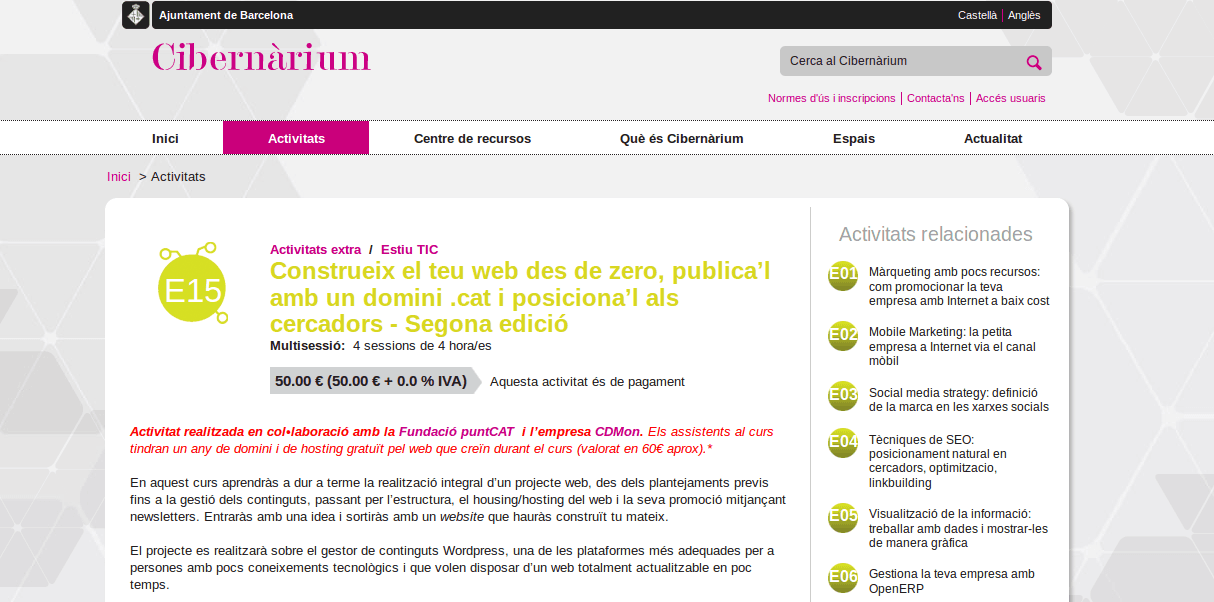
Task: Click the Inici breadcrumb link
Action: click(119, 176)
